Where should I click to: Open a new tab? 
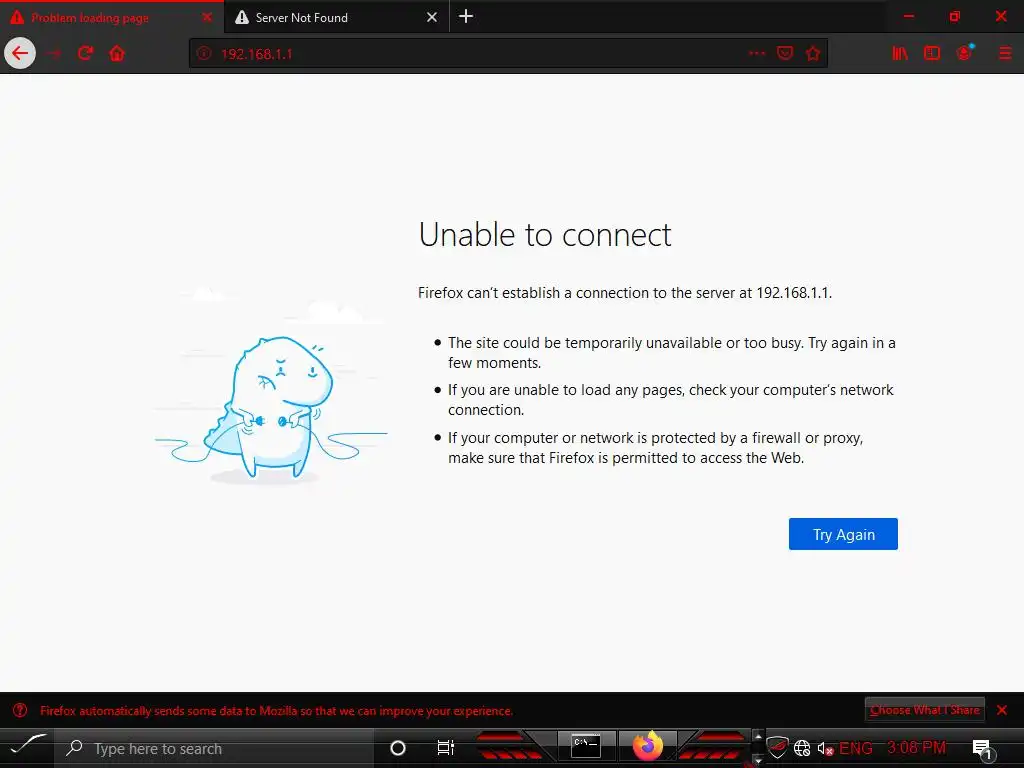466,17
